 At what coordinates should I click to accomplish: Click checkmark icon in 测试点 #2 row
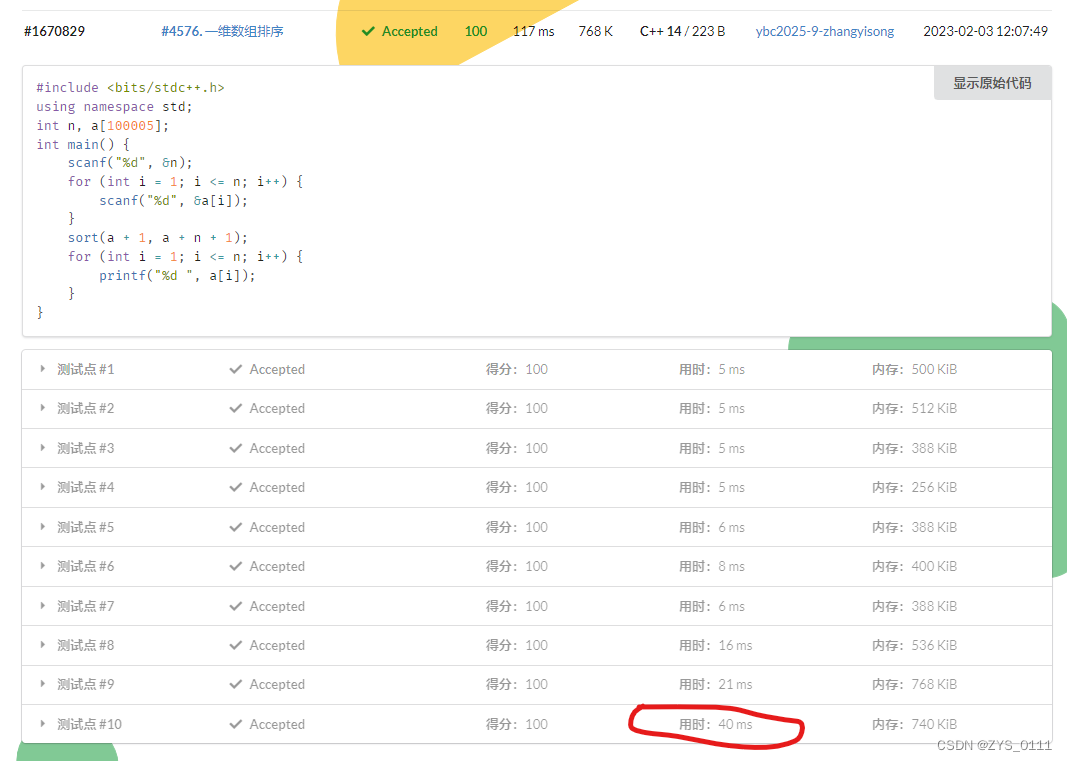point(235,408)
